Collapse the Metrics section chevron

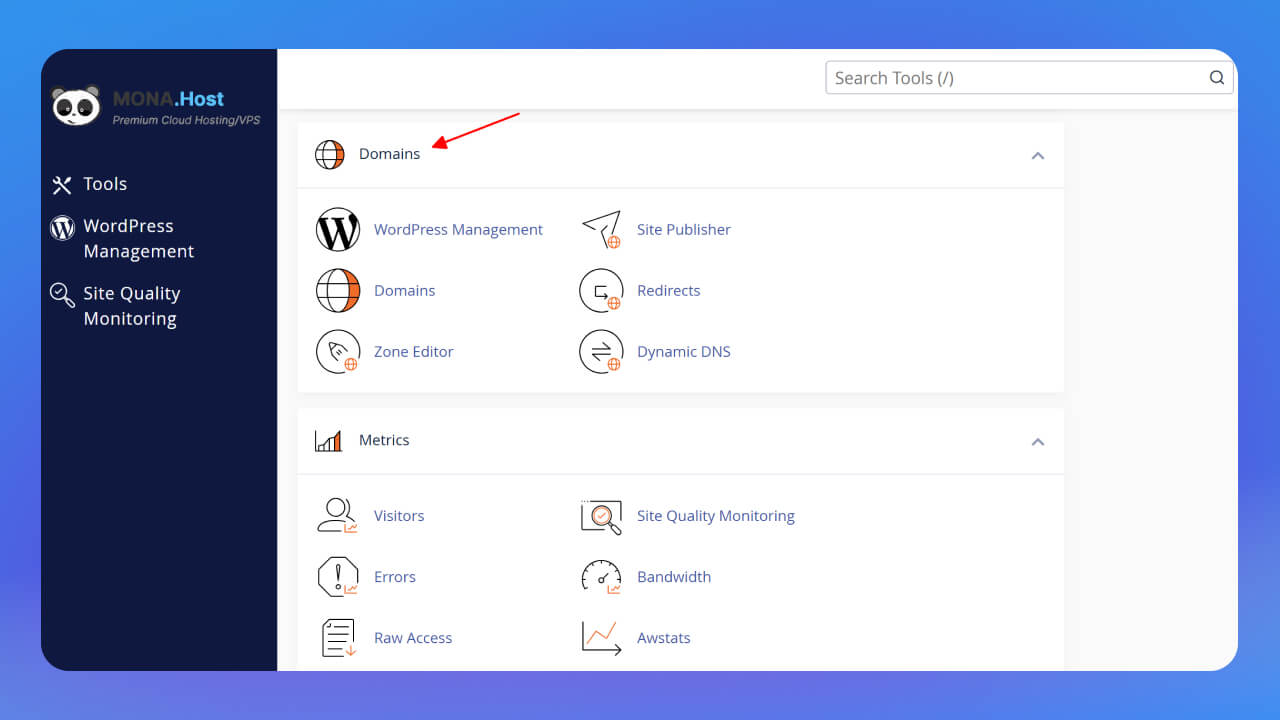click(x=1038, y=442)
